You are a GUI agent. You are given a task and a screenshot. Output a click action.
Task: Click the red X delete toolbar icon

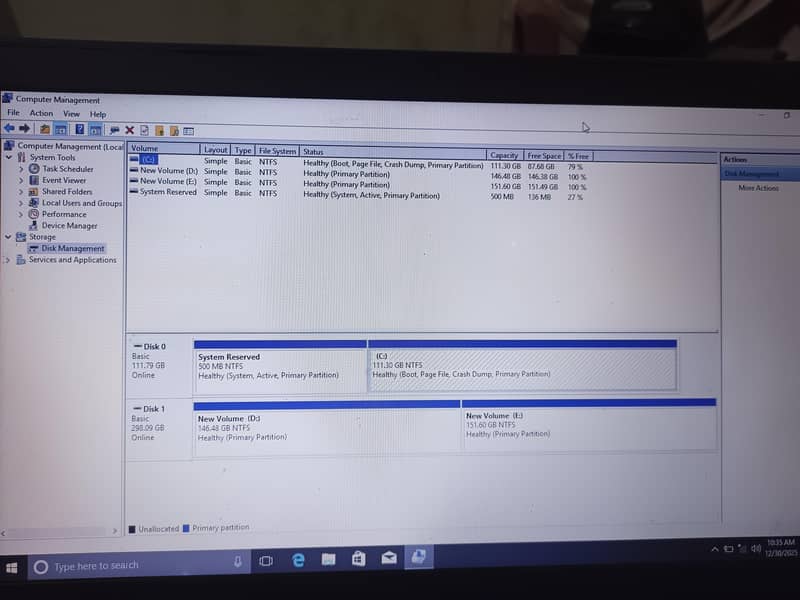130,130
